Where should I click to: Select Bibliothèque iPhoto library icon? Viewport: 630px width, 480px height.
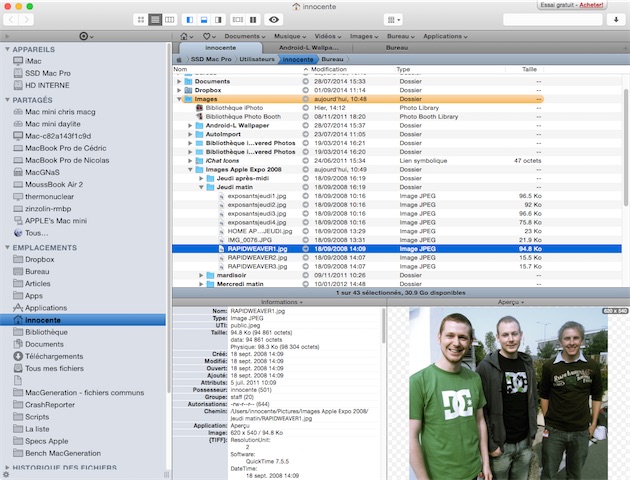(x=199, y=108)
